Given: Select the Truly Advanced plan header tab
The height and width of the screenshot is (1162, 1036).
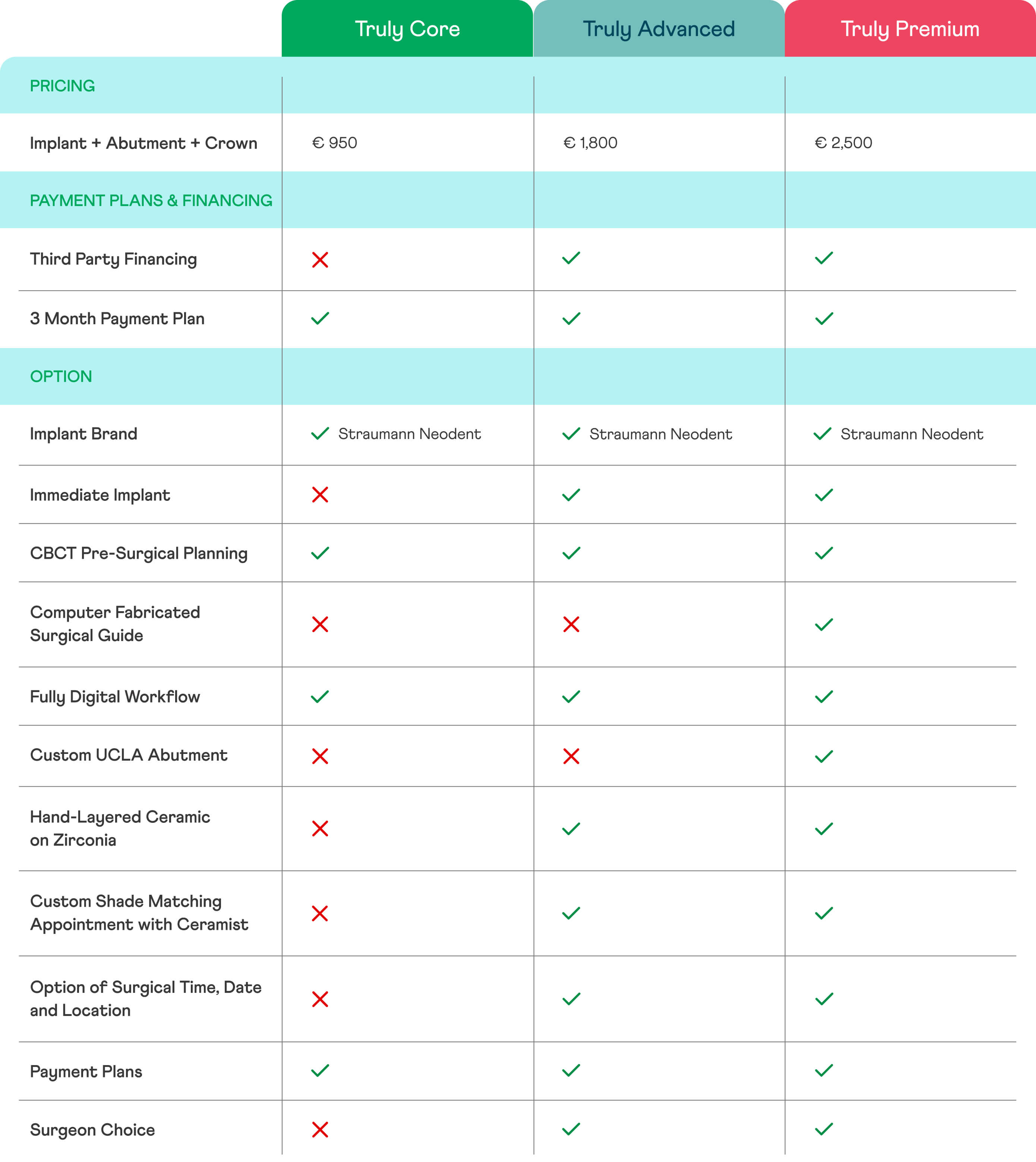Looking at the screenshot, I should click(658, 29).
